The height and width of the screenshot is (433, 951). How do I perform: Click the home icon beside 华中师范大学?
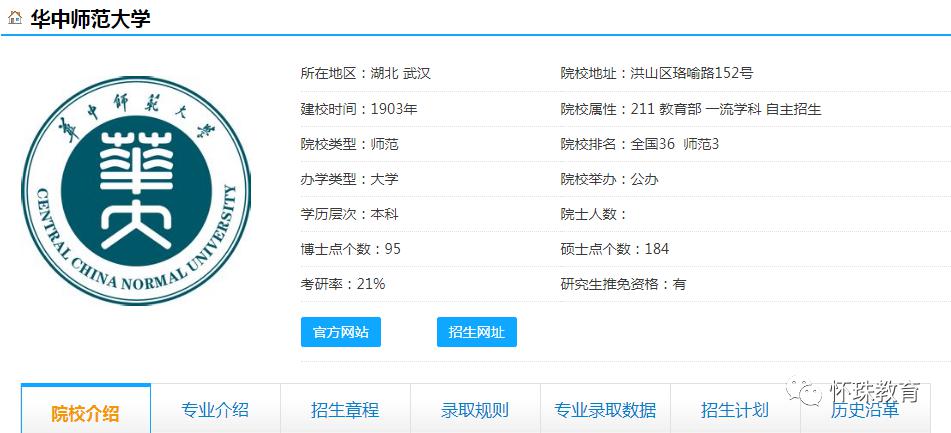pyautogui.click(x=15, y=18)
